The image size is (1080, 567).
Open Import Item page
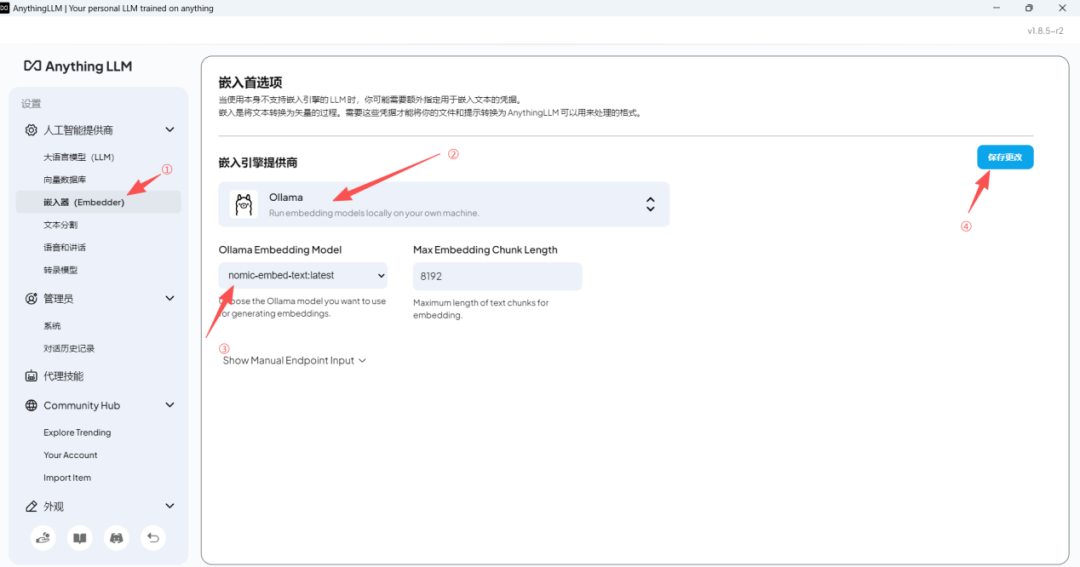pyautogui.click(x=67, y=478)
